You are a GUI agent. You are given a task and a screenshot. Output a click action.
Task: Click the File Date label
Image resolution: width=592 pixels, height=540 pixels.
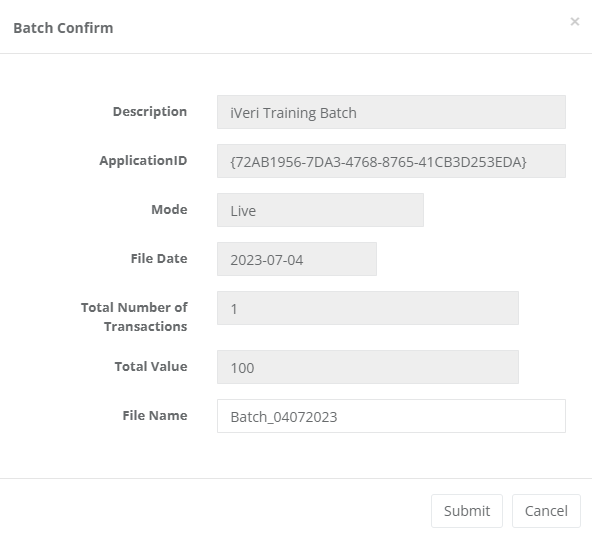[x=159, y=259]
